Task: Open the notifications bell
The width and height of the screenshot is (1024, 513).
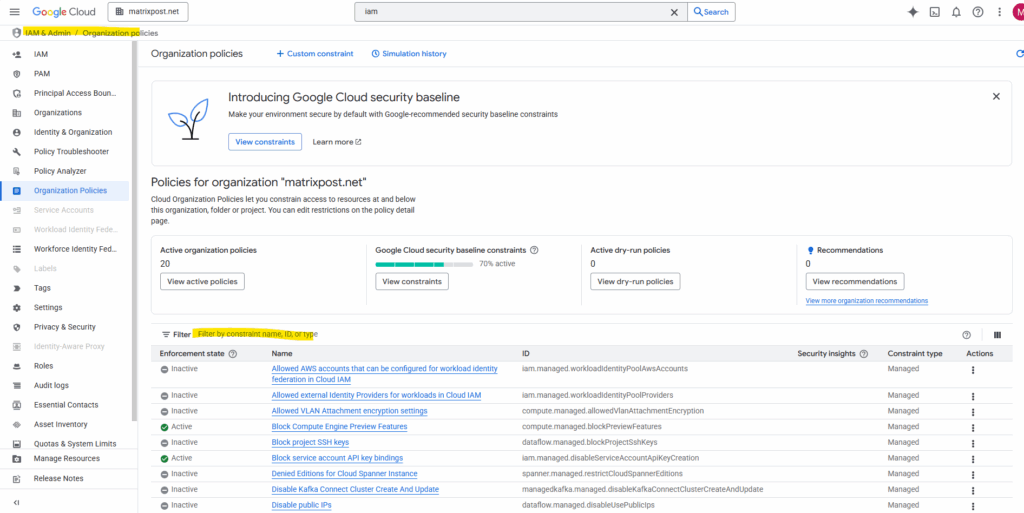Action: point(956,12)
